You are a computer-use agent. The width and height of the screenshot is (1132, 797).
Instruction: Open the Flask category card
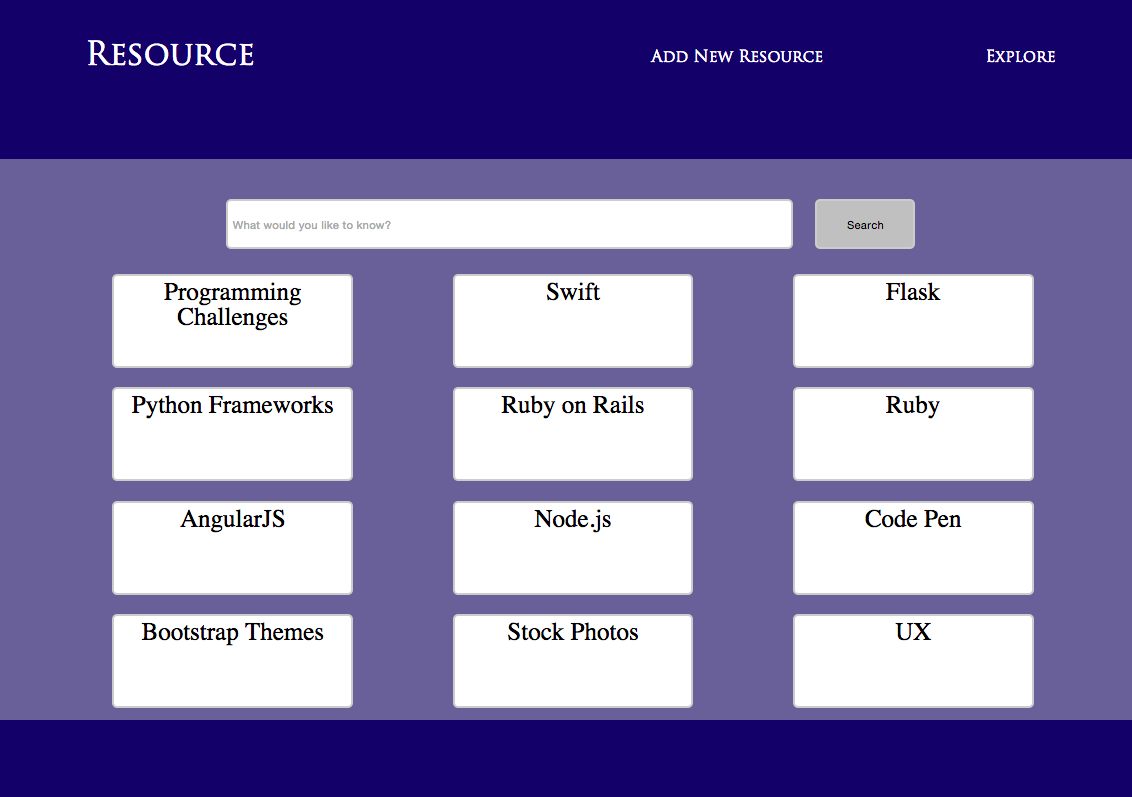[913, 321]
